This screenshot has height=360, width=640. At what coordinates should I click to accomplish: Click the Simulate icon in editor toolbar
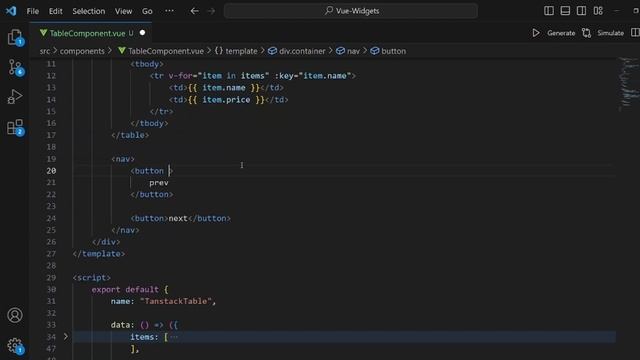[x=587, y=33]
